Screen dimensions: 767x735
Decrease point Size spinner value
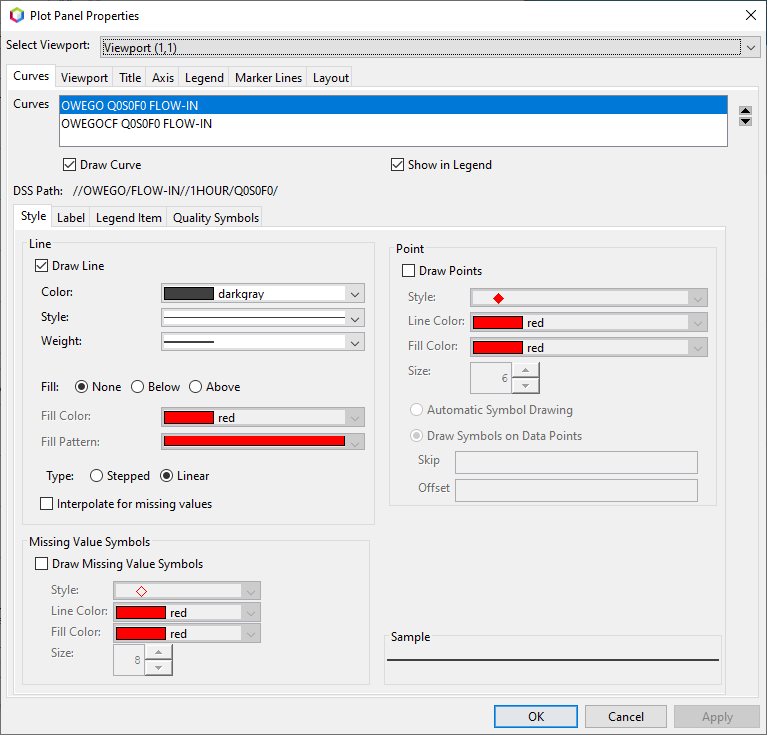click(x=525, y=386)
